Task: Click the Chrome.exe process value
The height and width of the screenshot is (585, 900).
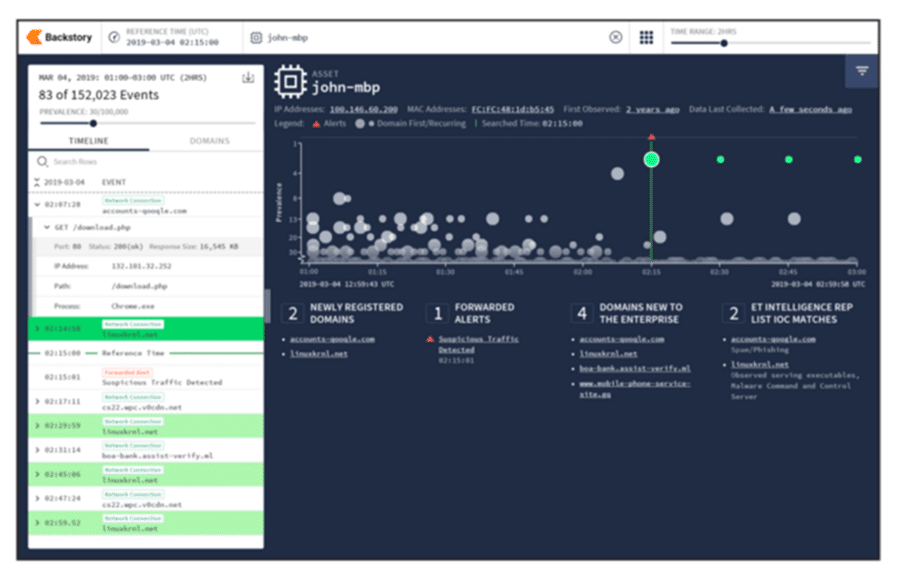Action: tap(133, 306)
